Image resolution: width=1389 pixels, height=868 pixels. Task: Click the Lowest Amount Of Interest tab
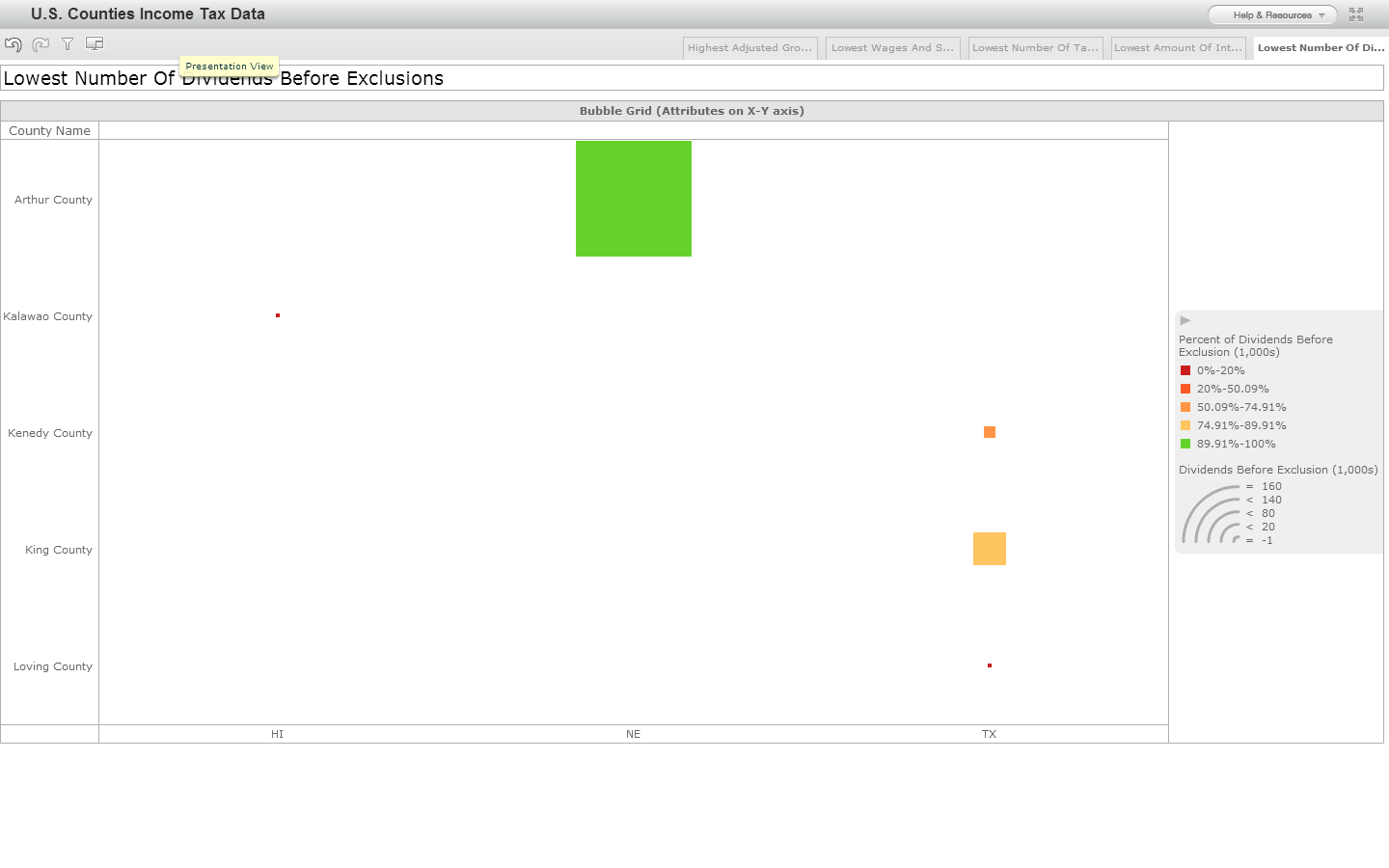(1178, 47)
